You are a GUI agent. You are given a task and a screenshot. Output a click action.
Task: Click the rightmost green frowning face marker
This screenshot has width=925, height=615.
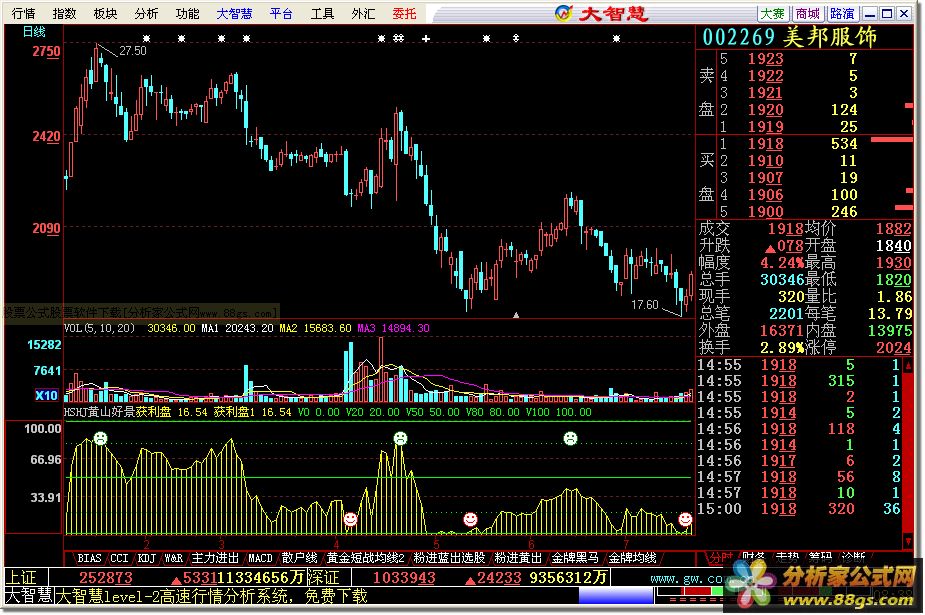click(x=570, y=438)
